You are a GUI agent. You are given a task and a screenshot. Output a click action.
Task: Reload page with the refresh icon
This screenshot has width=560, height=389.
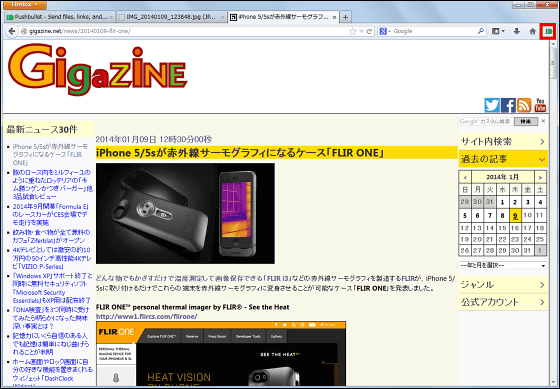(369, 31)
